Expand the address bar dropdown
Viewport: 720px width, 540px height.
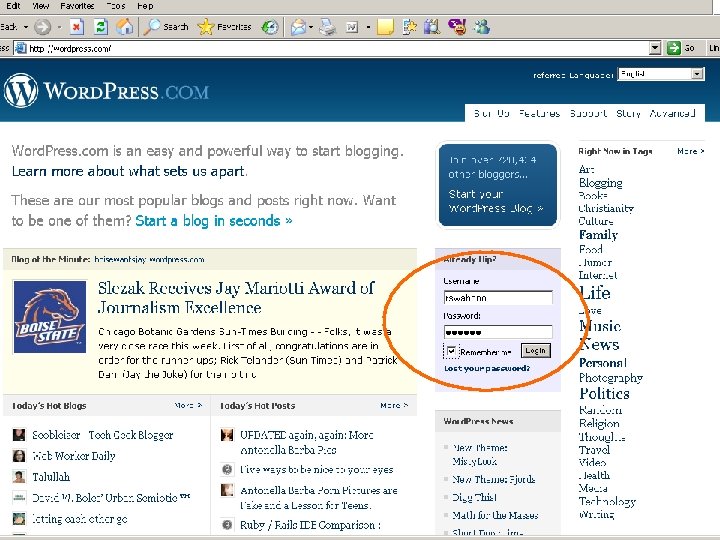tap(655, 48)
